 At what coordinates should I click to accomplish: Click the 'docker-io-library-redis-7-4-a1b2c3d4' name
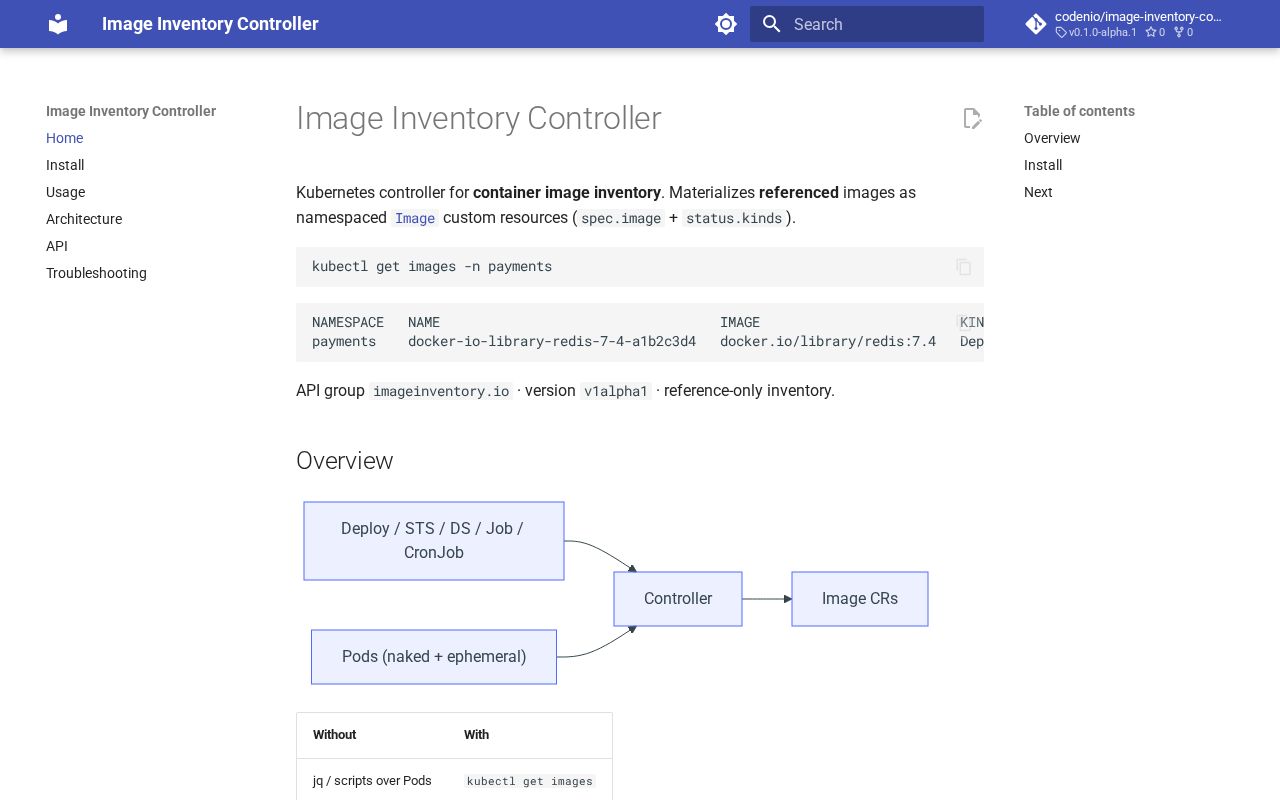552,341
